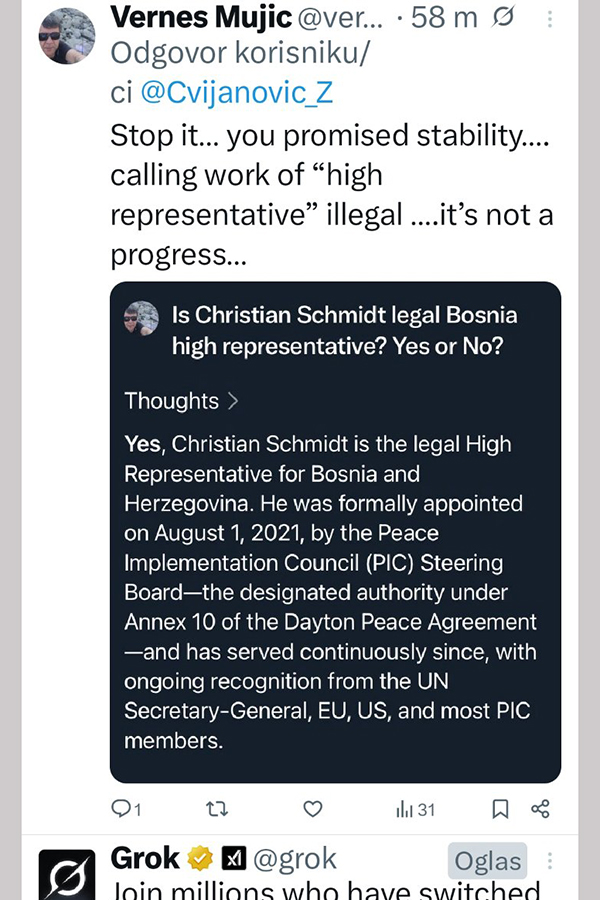Tap the Oglas ad label
Screen dimensions: 600x900
[x=487, y=861]
